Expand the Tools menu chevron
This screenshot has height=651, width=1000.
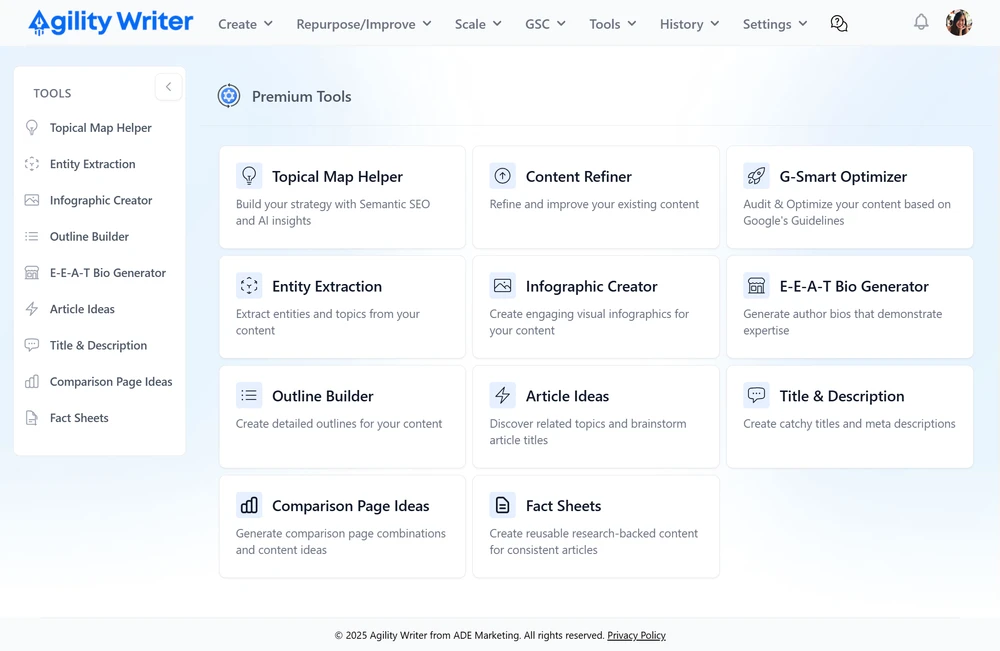click(632, 24)
